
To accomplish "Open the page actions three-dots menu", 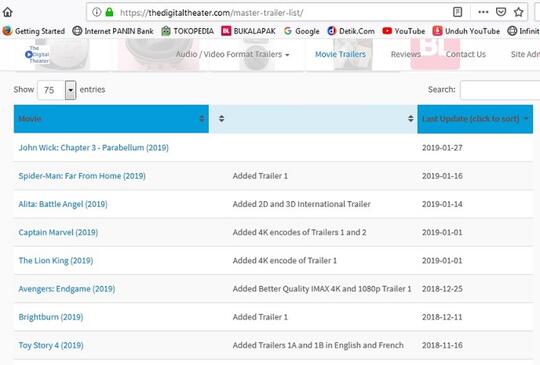I will [x=483, y=12].
